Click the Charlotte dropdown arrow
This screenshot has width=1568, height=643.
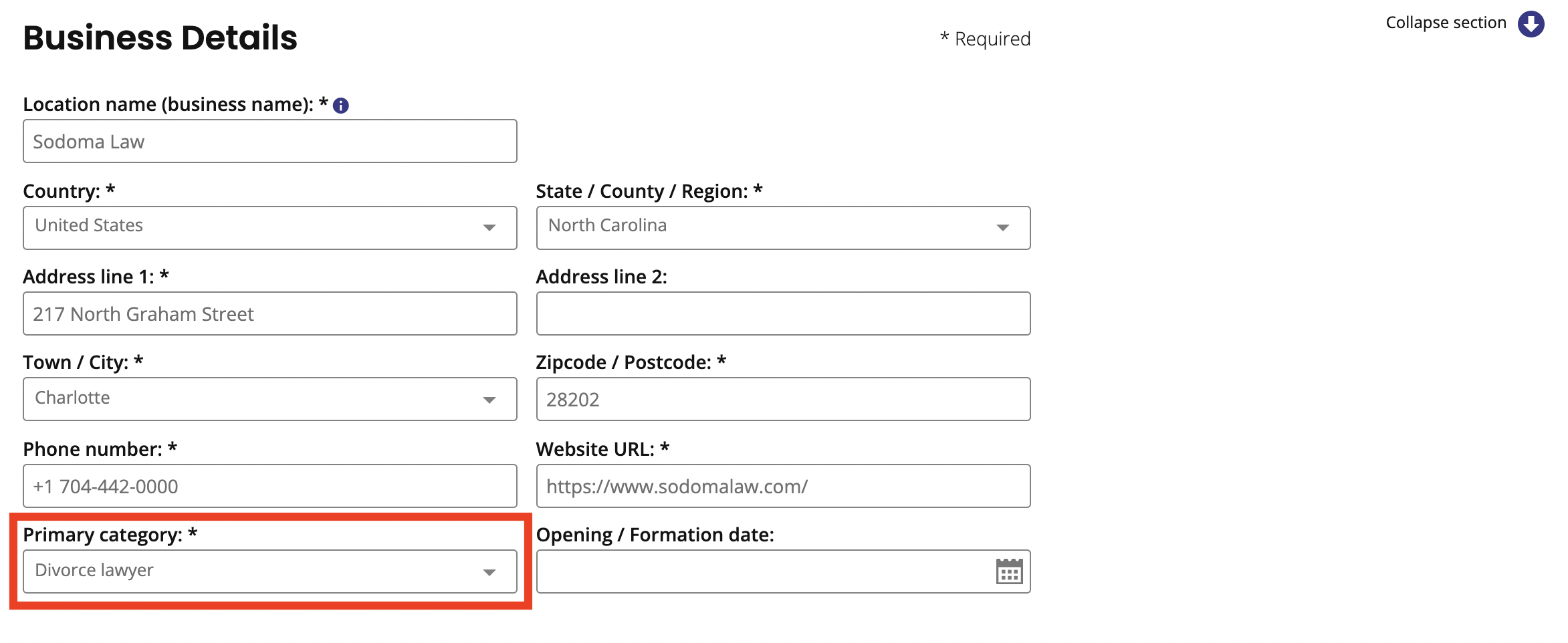click(489, 400)
